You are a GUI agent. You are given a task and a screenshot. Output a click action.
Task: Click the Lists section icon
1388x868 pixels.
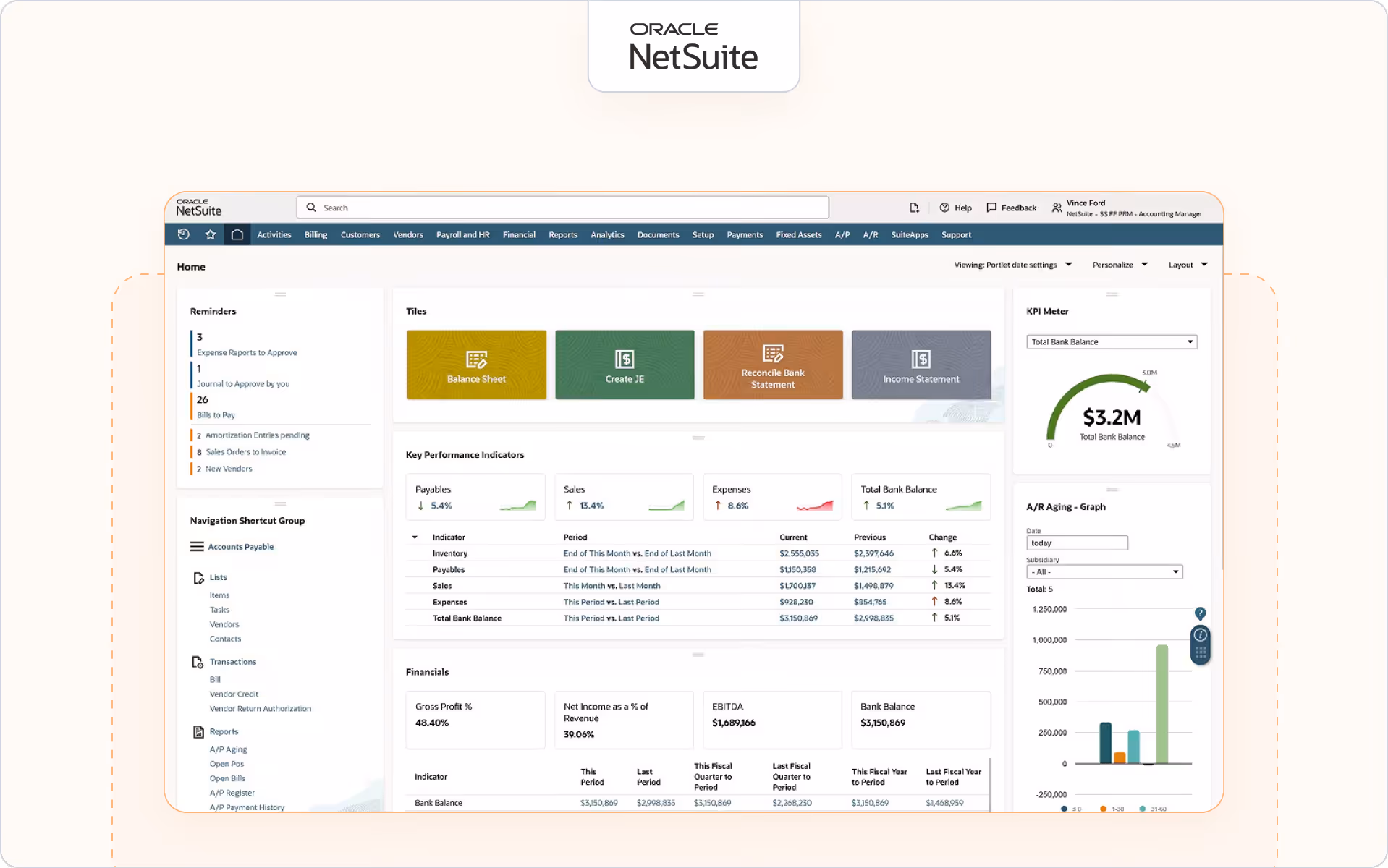[198, 578]
